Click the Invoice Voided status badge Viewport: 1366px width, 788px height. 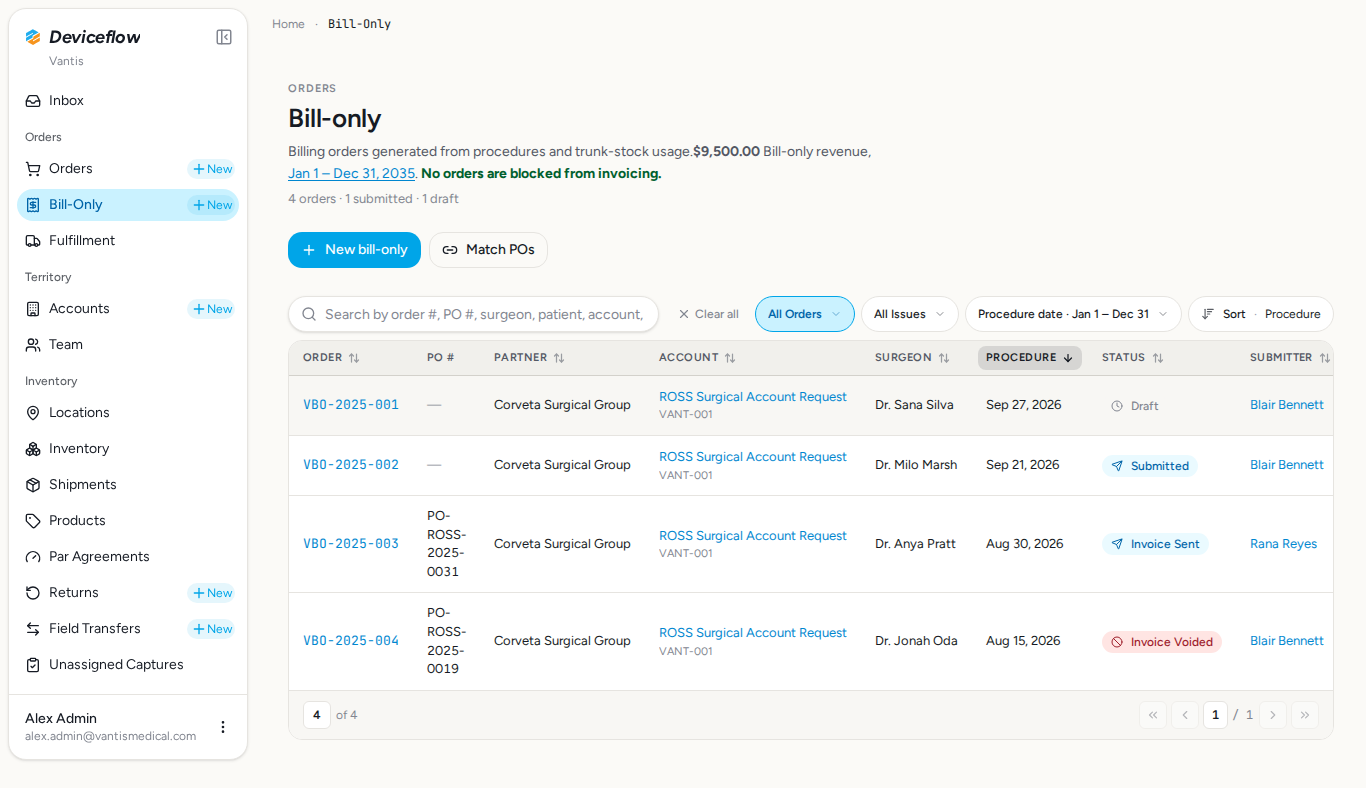coord(1162,642)
